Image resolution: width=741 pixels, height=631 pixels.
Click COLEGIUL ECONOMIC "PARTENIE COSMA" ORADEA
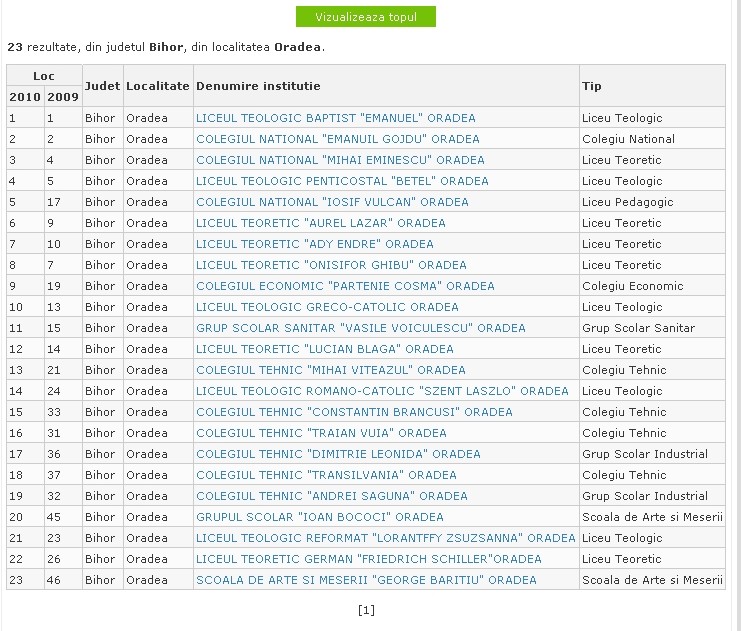coord(345,286)
